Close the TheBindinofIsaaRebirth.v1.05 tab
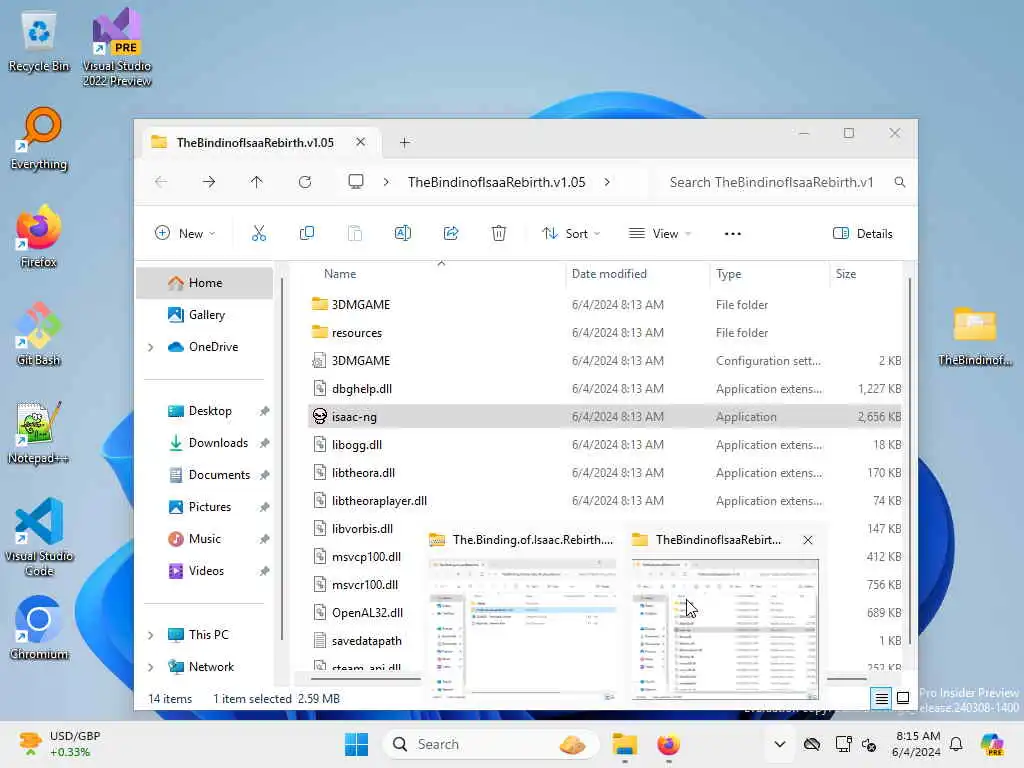Screen dimensions: 1024x768 coord(360,142)
